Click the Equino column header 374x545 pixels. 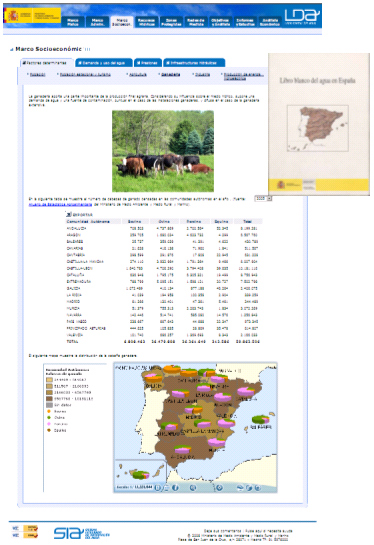click(221, 221)
